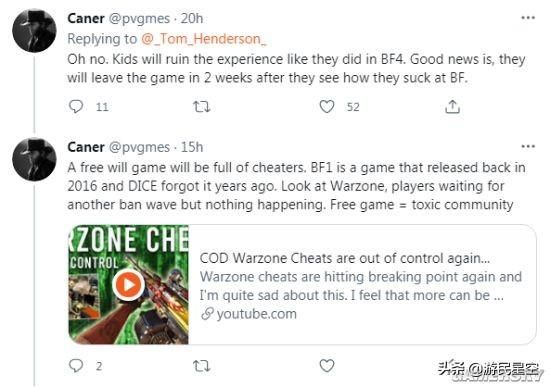Open the 20h timestamp of first tweet
This screenshot has height=387, width=550.
192,18
